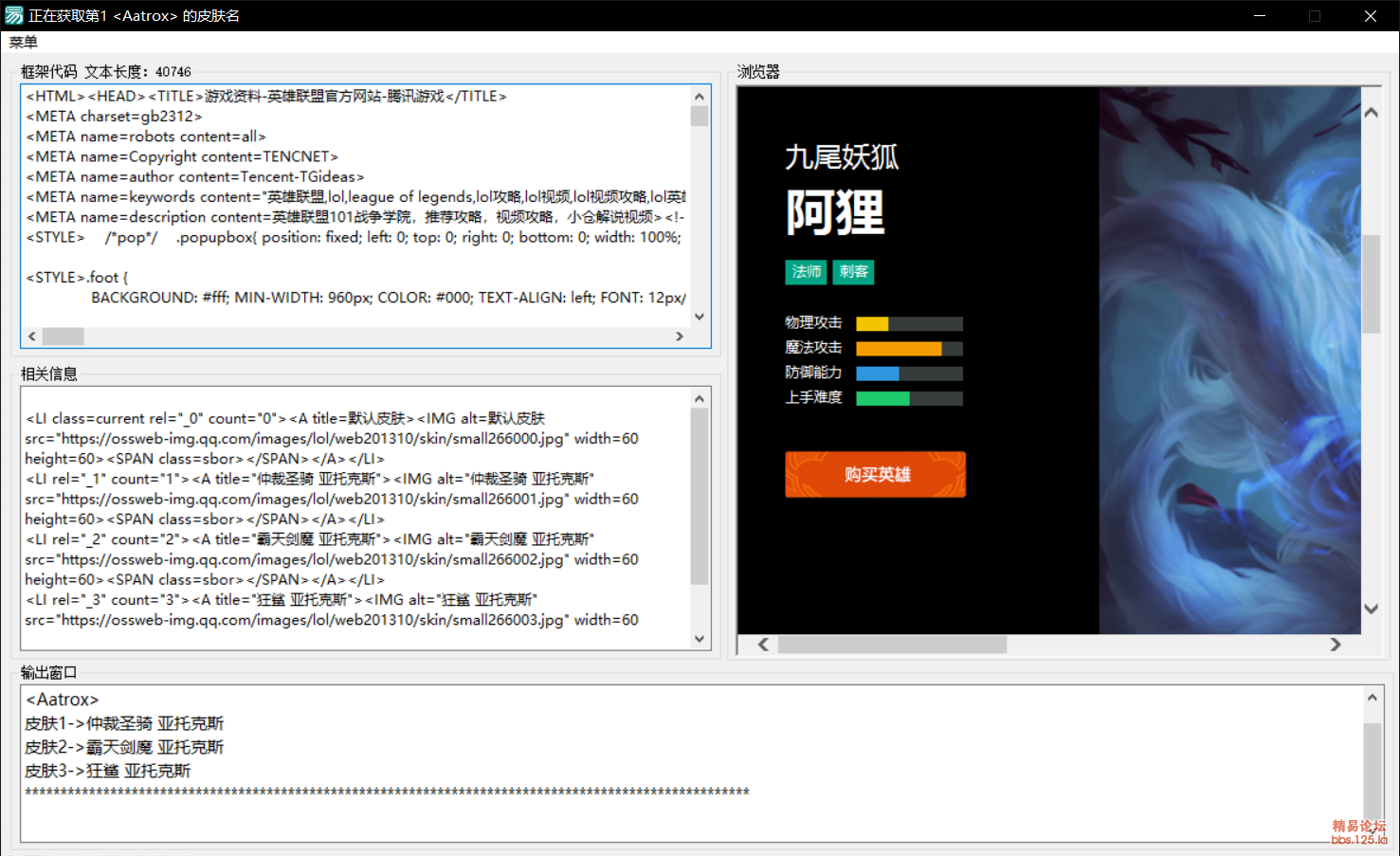Click the right arrow of 框架代码 horizontal scrollbar

point(680,337)
